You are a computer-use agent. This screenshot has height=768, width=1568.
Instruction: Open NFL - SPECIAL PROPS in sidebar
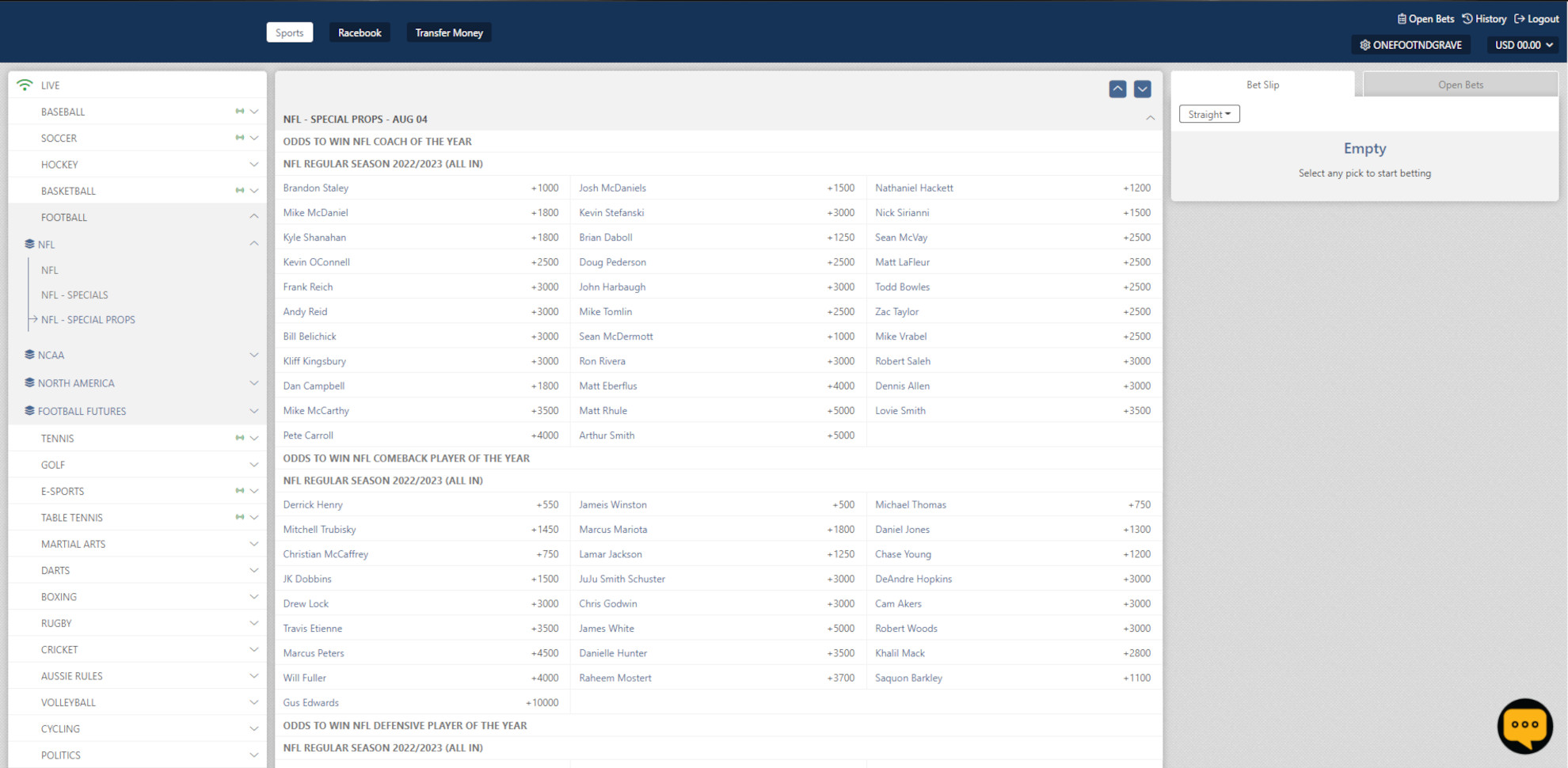tap(88, 320)
